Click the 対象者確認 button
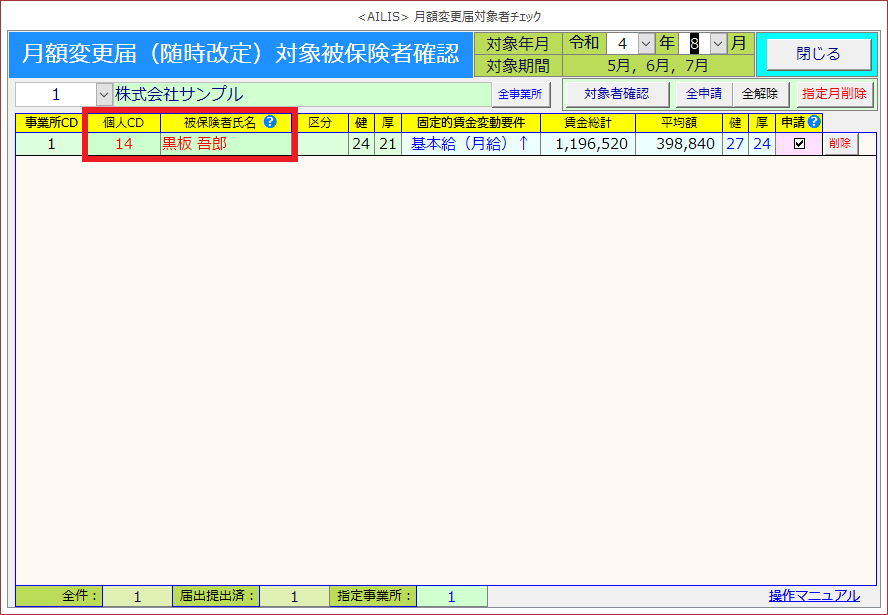 tap(616, 94)
